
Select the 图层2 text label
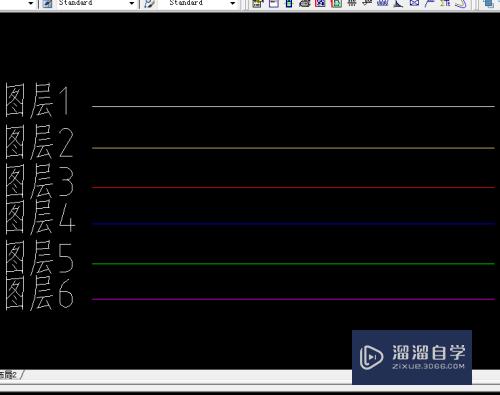click(39, 142)
